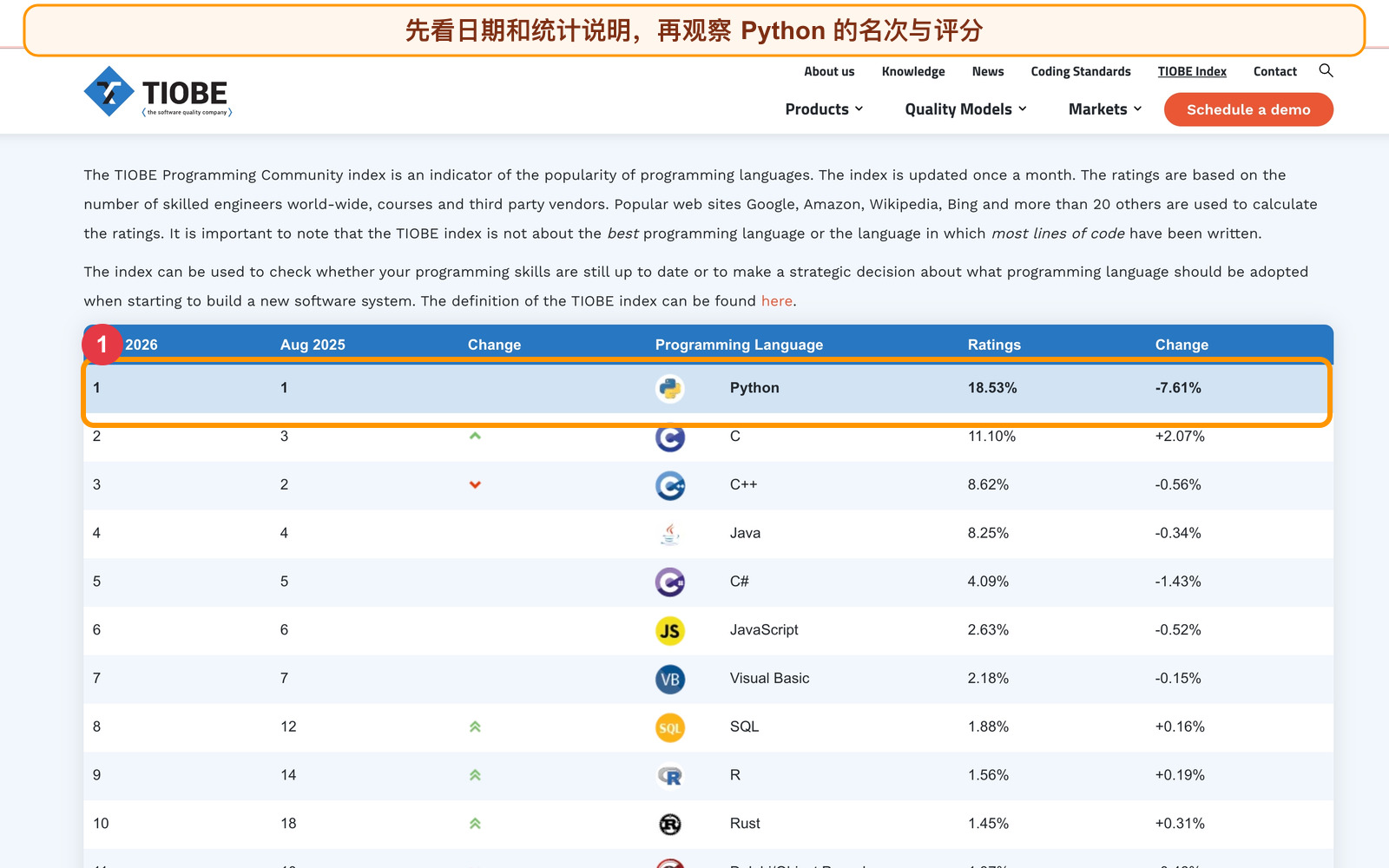1389x868 pixels.
Task: Click the Rust rating 1.45%
Action: (x=988, y=823)
